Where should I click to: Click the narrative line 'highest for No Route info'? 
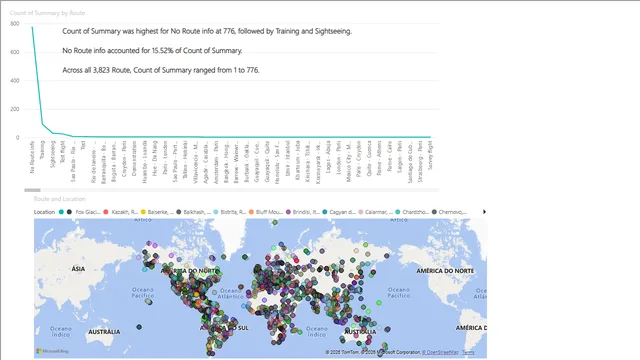(x=207, y=31)
